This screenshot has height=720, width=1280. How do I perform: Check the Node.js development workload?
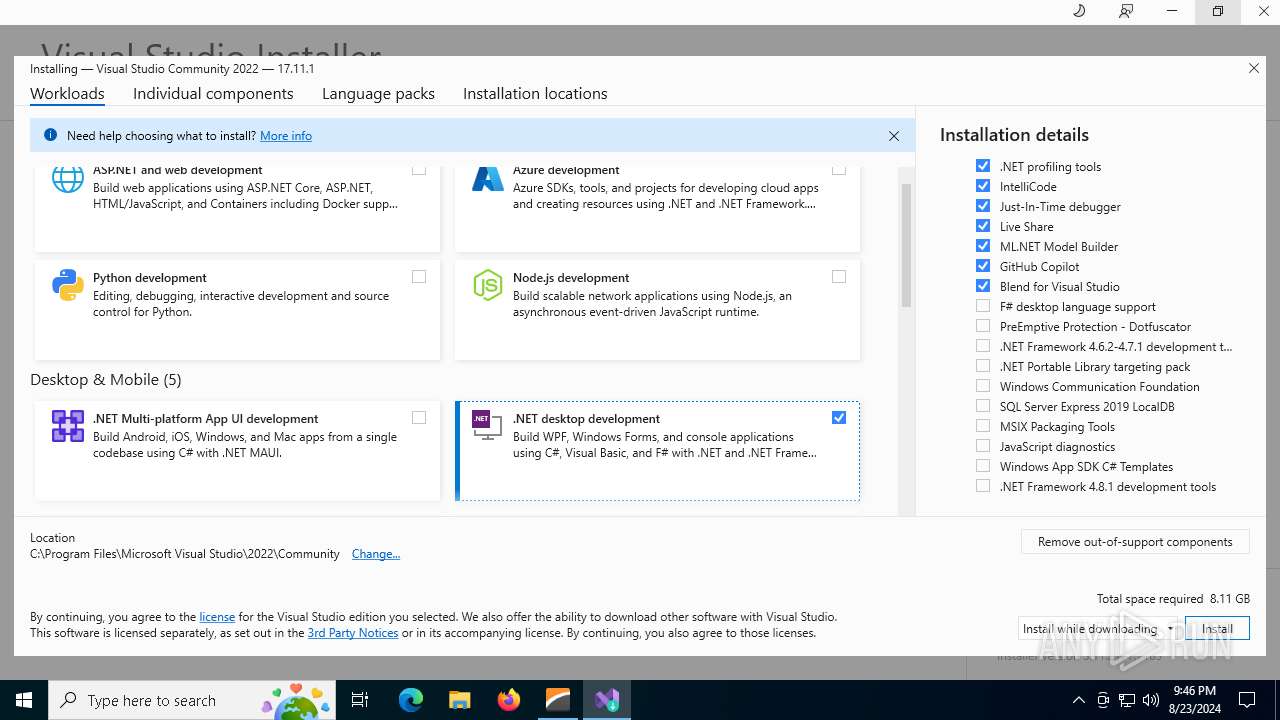pos(839,277)
